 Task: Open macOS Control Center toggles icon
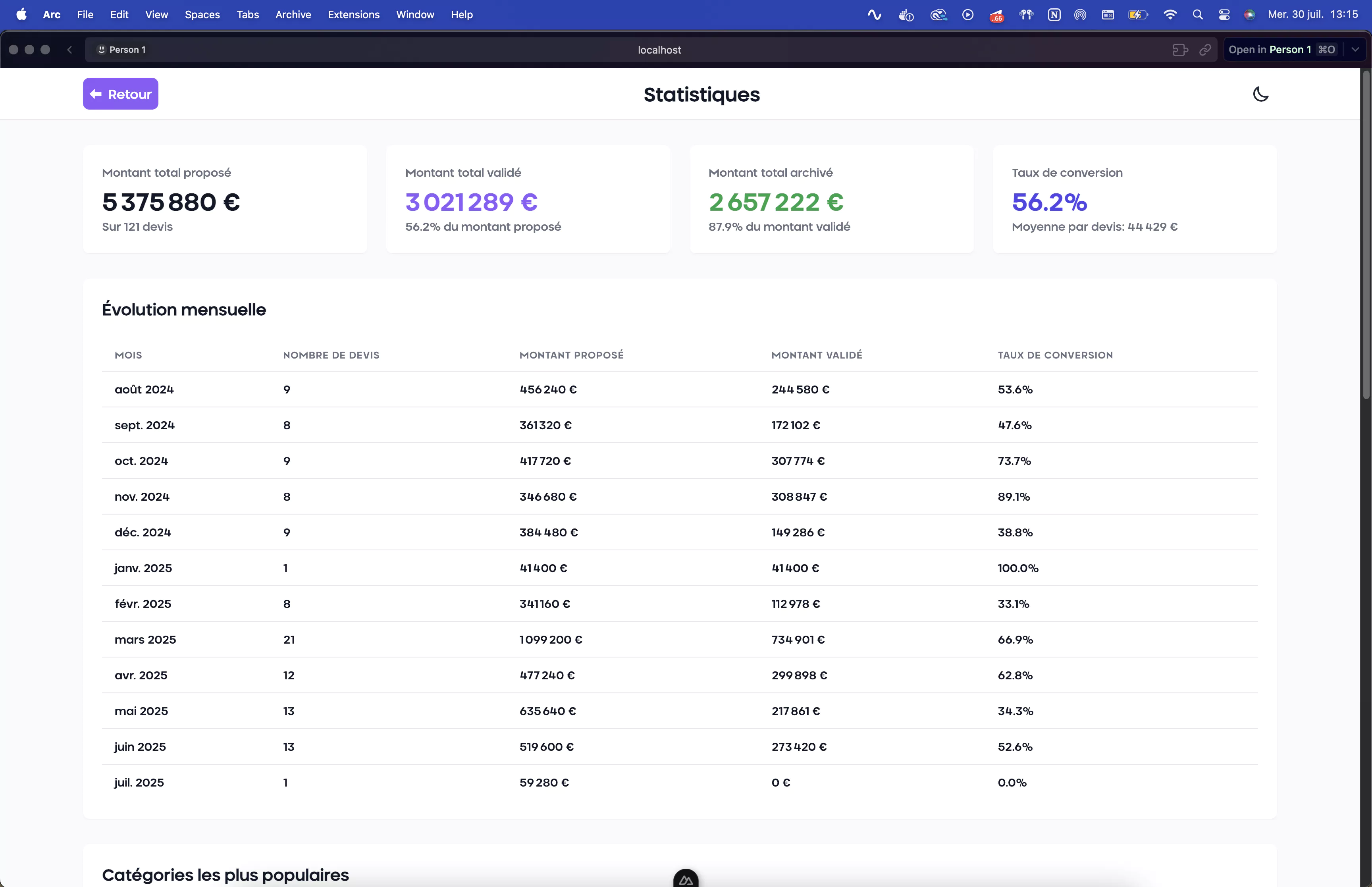(x=1224, y=15)
